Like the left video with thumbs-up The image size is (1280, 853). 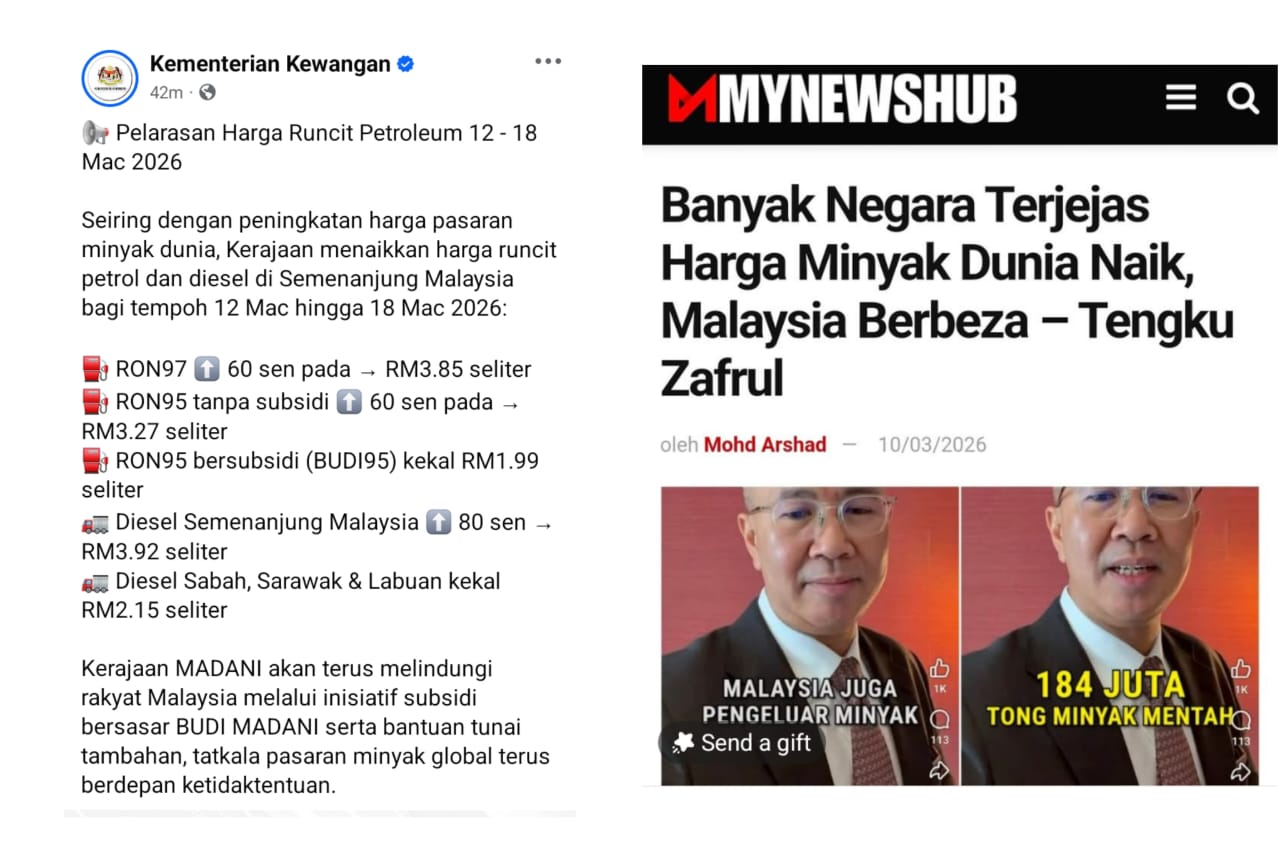(939, 670)
